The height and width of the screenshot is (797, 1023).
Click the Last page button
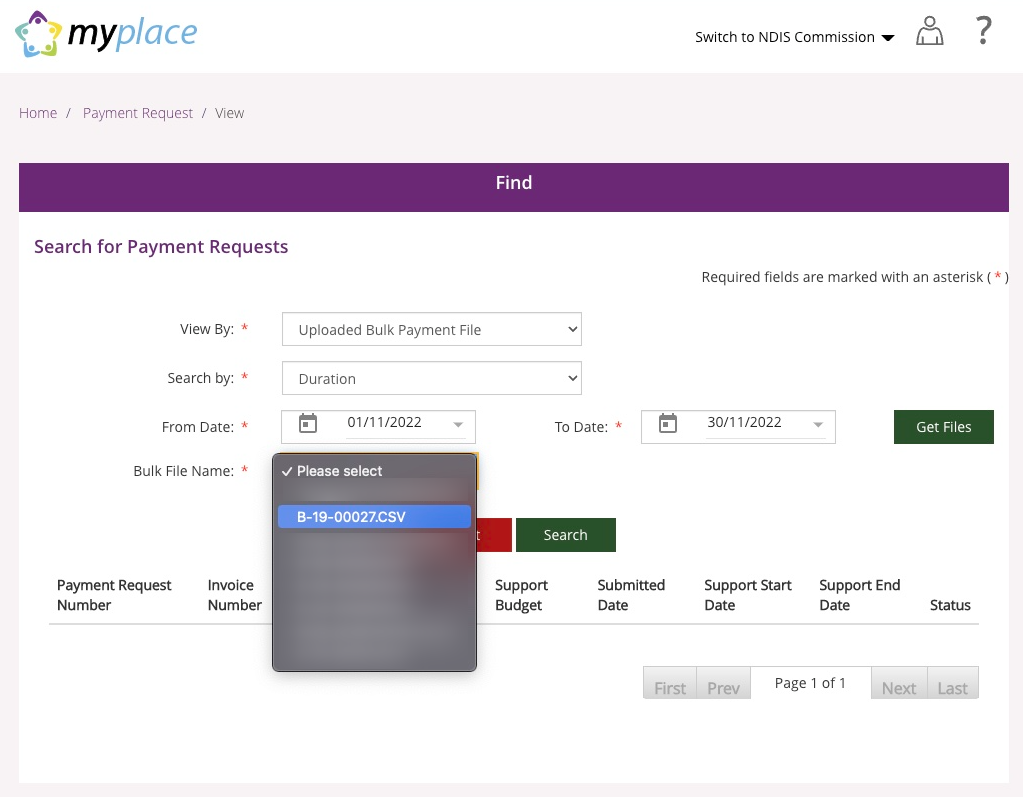point(953,687)
